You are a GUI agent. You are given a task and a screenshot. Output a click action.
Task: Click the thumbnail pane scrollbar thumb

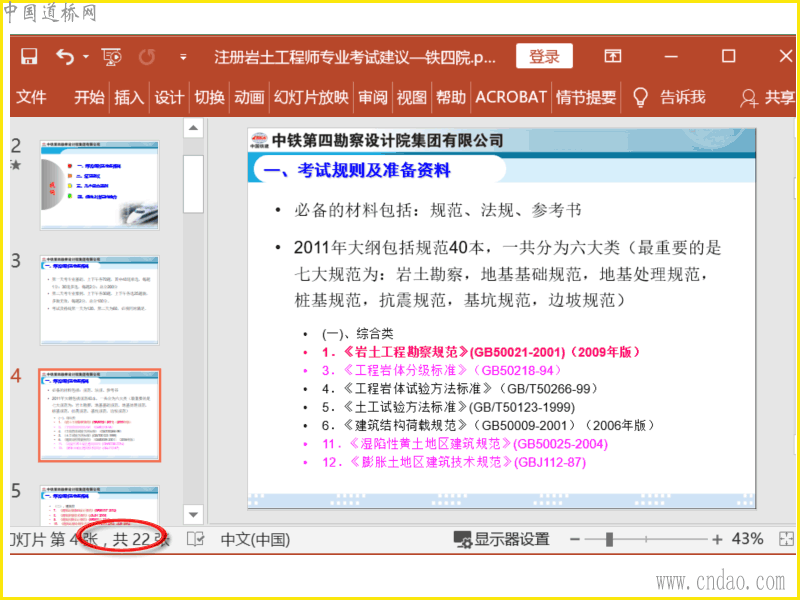click(193, 184)
